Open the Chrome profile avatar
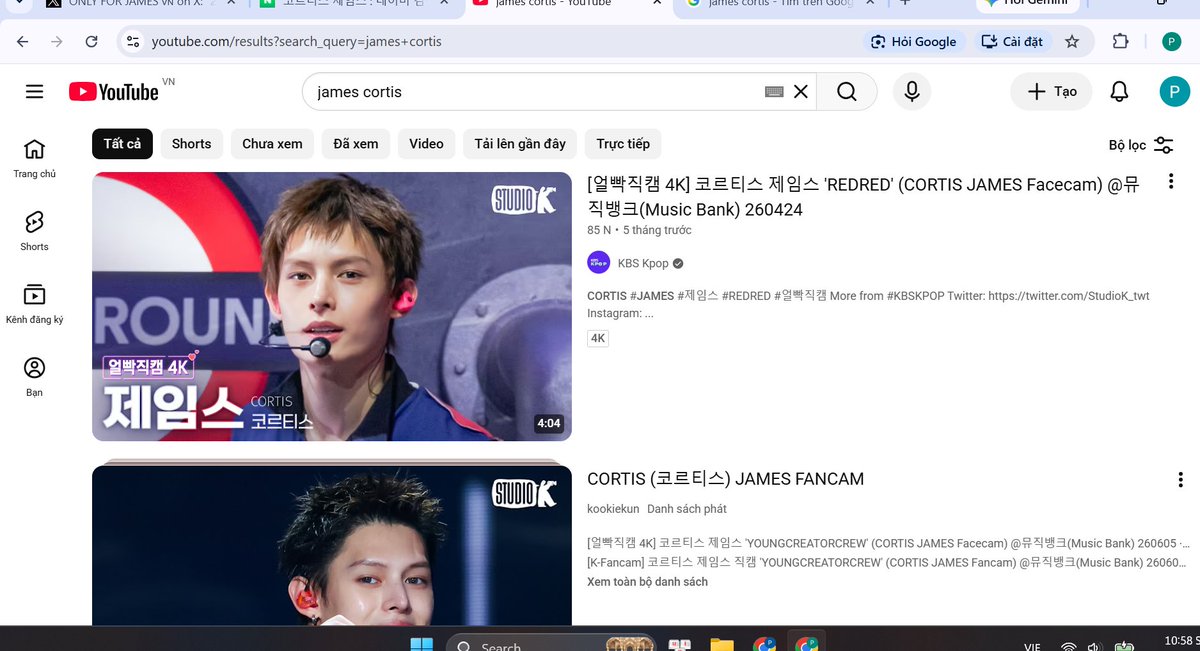 (1172, 42)
